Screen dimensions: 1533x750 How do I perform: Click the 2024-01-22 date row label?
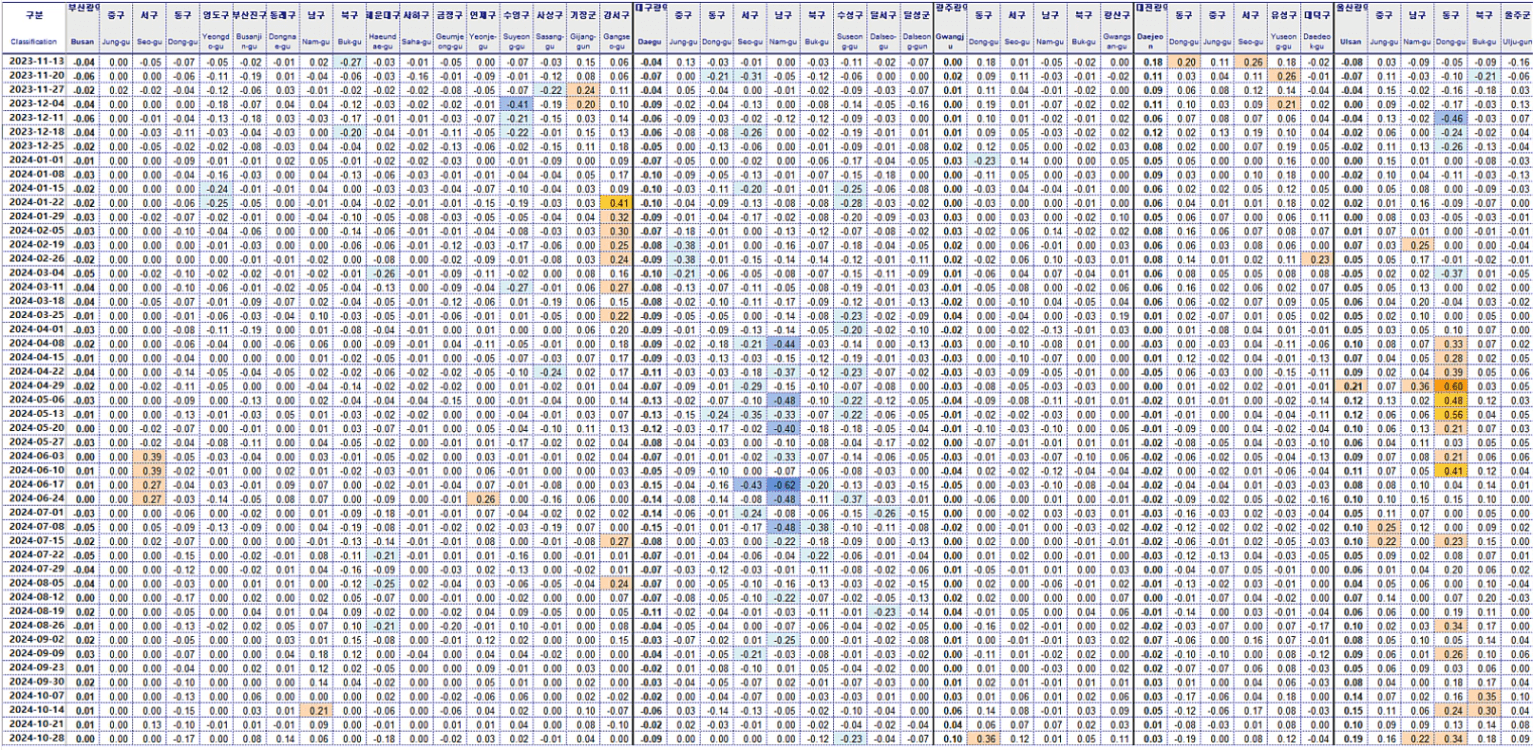coord(33,202)
